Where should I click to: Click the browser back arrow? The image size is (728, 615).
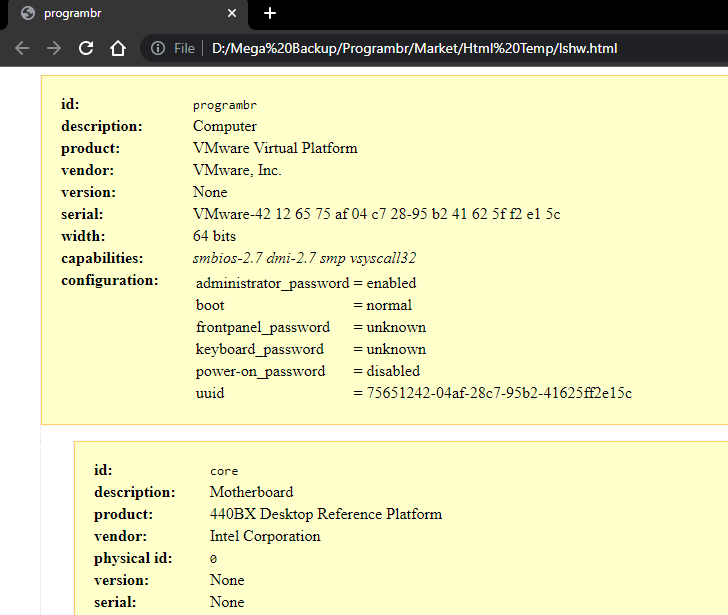[22, 48]
